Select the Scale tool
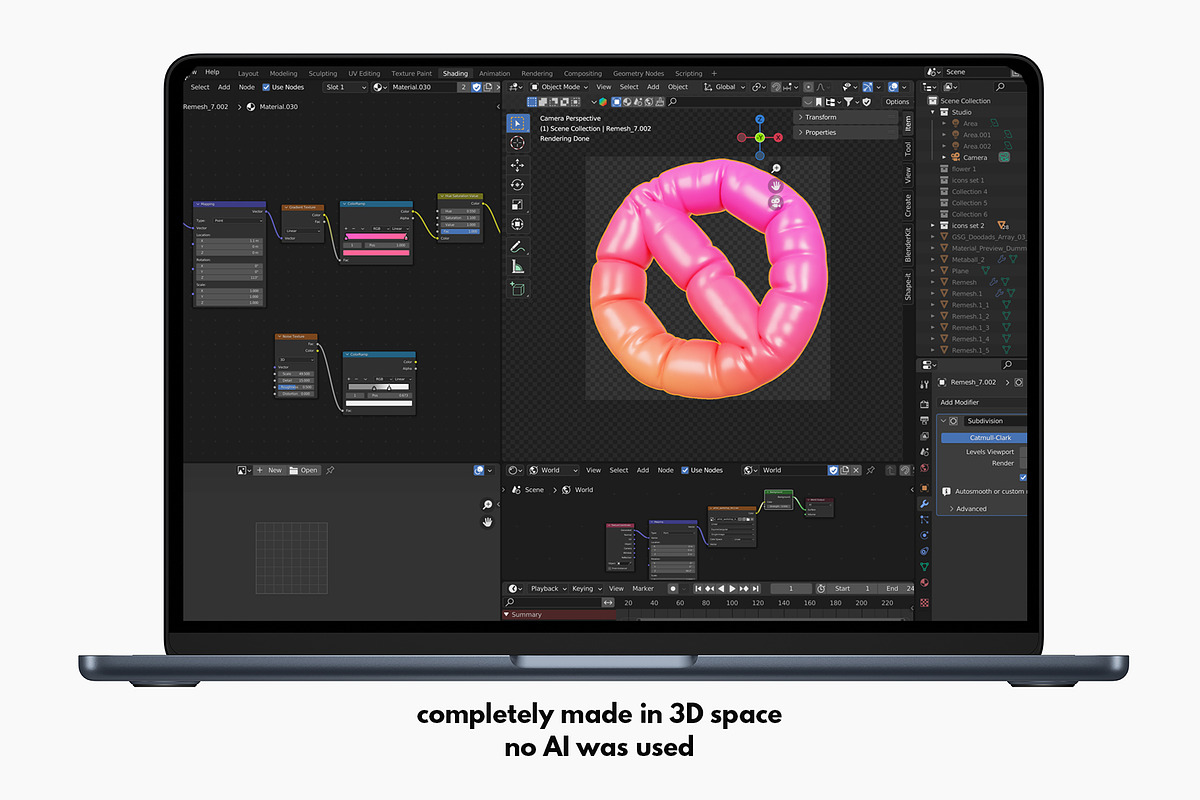 point(517,205)
